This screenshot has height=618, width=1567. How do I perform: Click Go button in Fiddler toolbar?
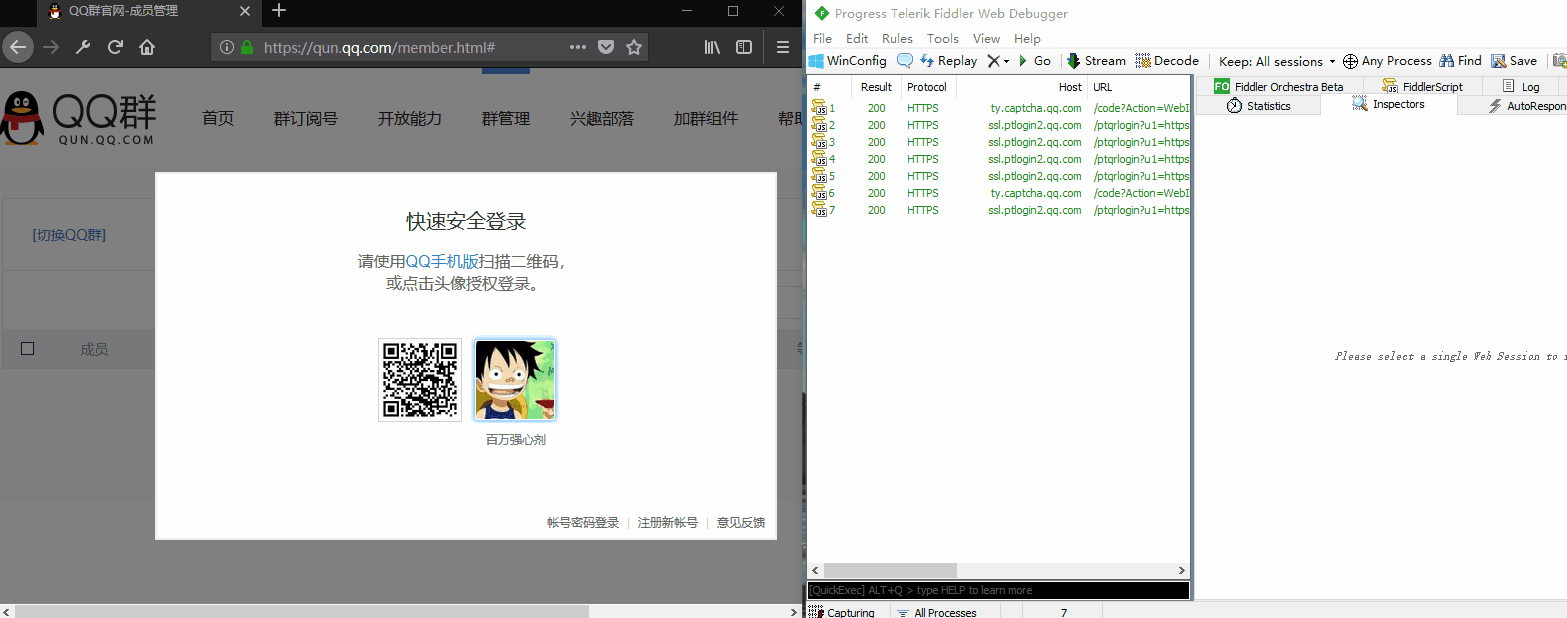[1034, 61]
